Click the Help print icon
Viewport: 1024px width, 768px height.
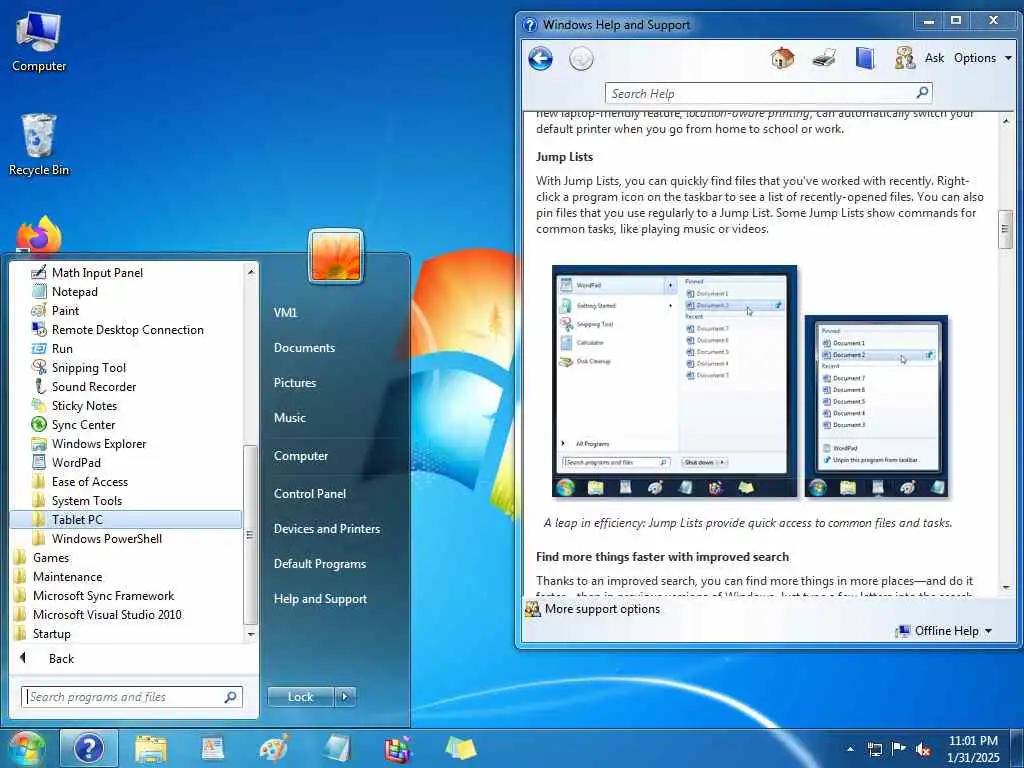pos(824,58)
